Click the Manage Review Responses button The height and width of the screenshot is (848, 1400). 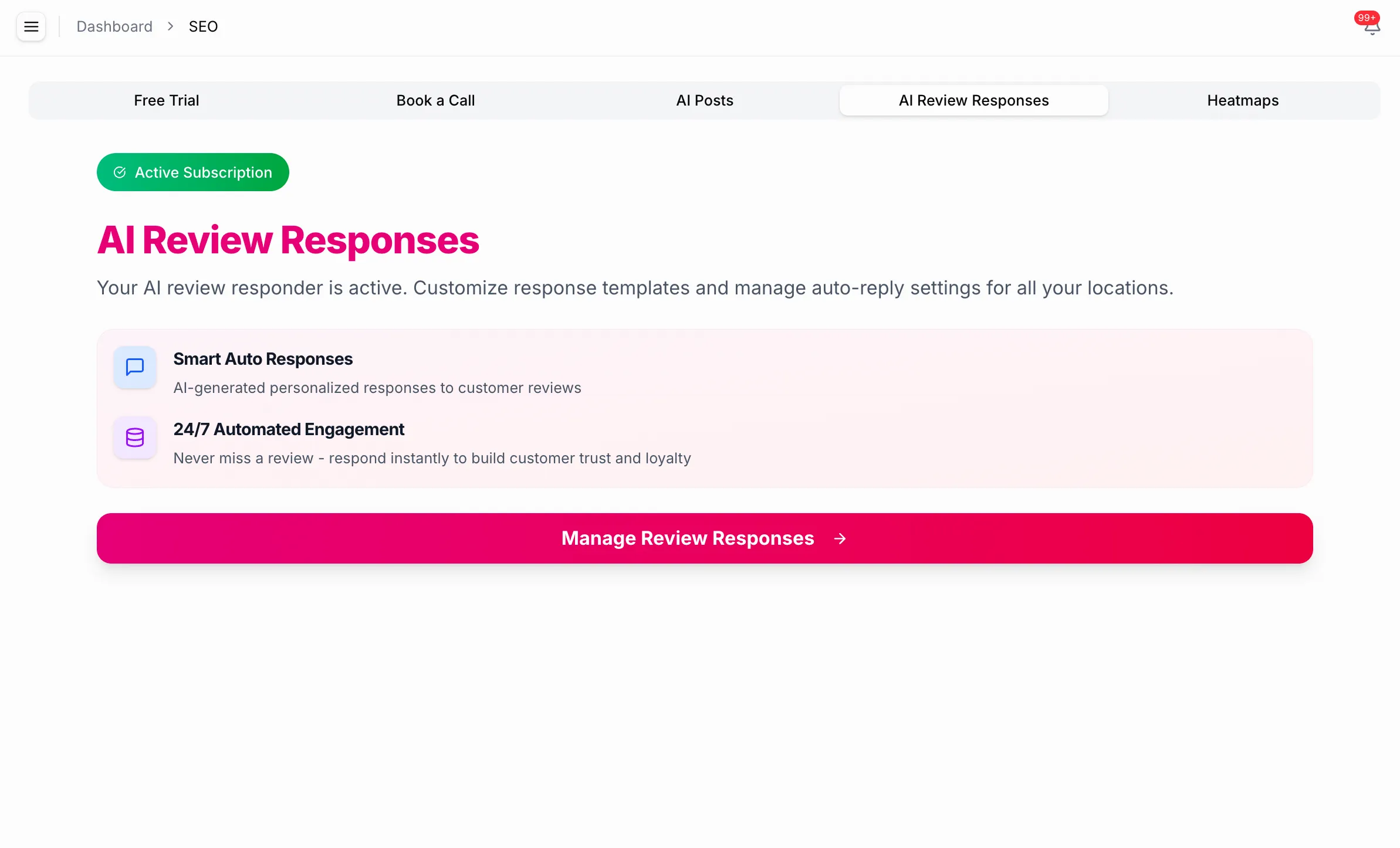click(x=704, y=538)
